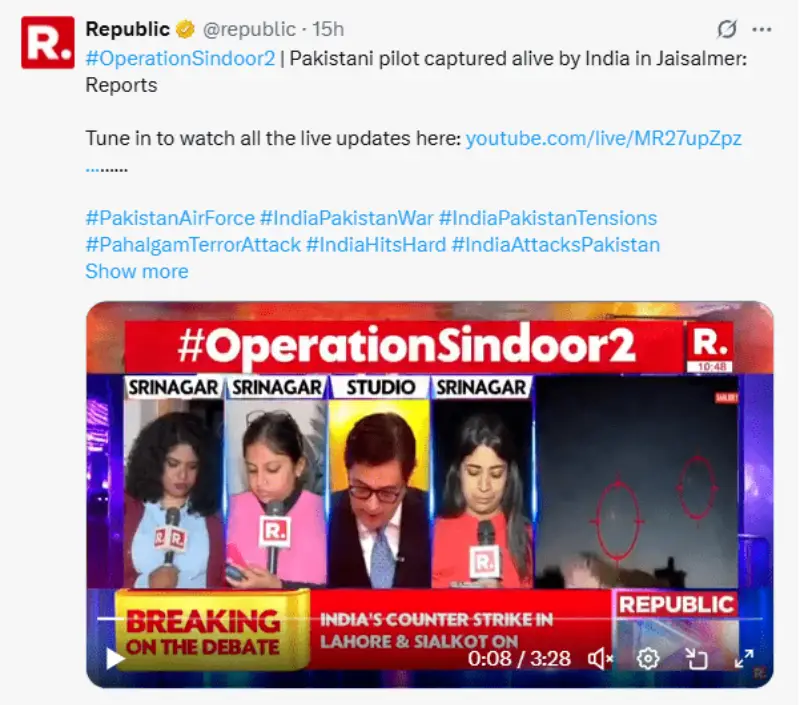Click the #OperationSindoor2 hashtag
The height and width of the screenshot is (705, 800).
[180, 58]
